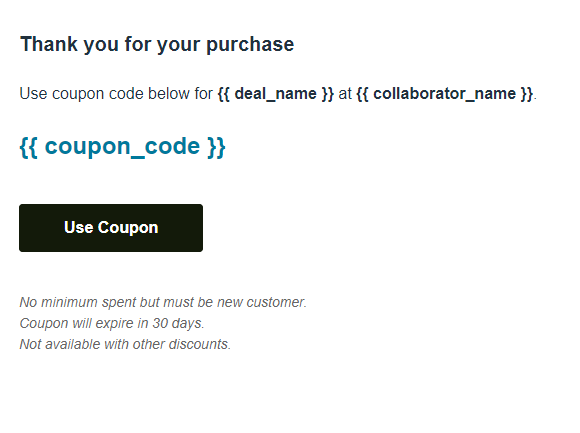
Task: Select the teal coupon_code placeholder text
Action: [x=122, y=147]
